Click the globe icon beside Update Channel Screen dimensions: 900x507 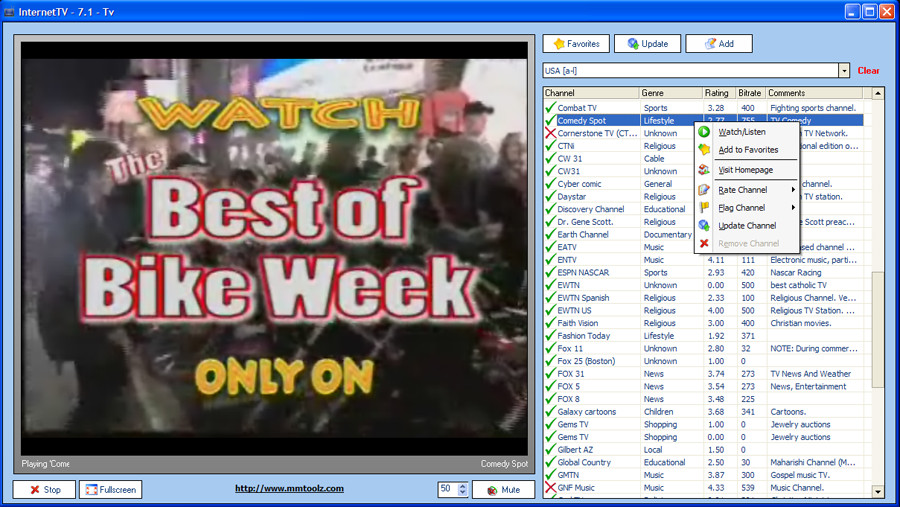pos(704,226)
